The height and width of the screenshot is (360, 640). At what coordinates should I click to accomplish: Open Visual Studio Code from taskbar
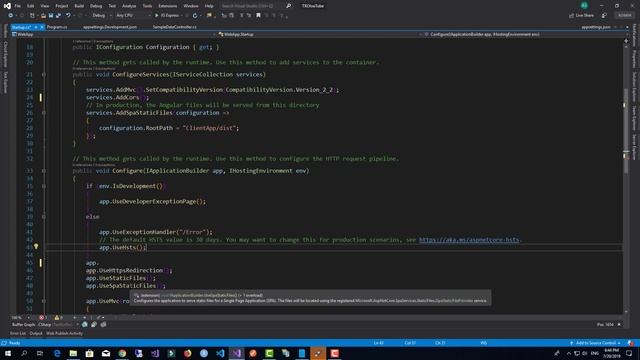pos(220,353)
